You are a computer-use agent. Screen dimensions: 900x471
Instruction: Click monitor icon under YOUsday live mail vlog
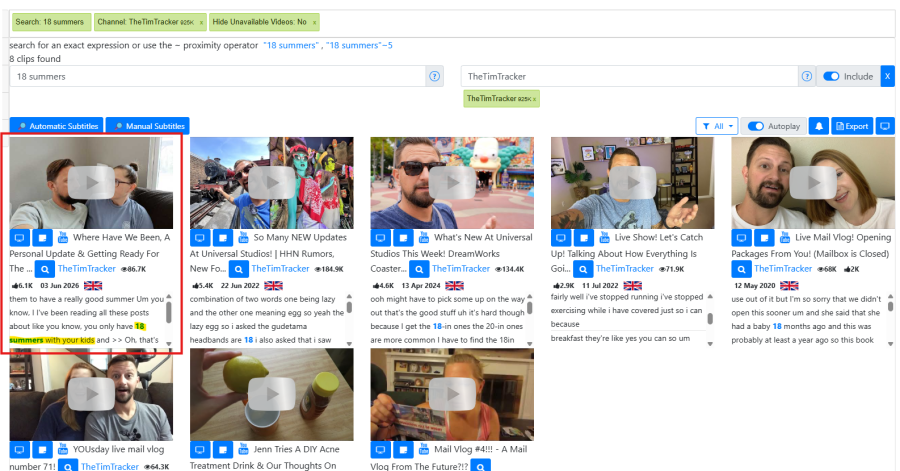20,450
